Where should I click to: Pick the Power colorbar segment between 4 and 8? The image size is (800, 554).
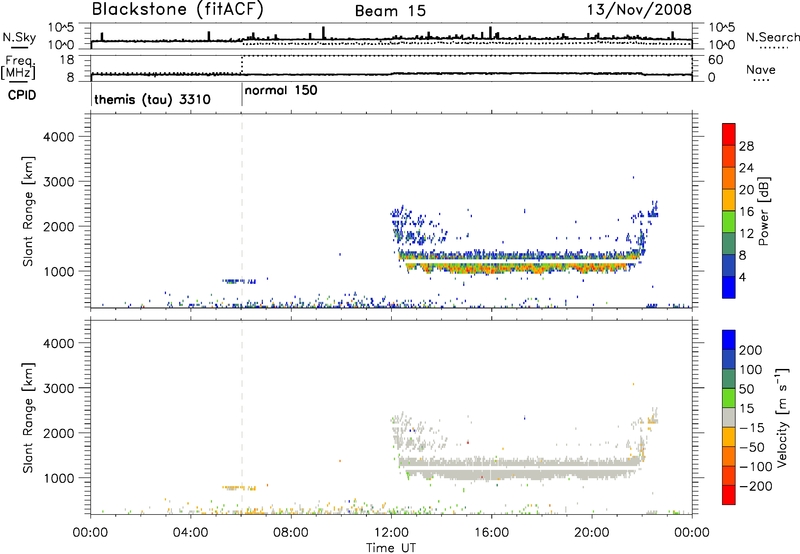[729, 265]
